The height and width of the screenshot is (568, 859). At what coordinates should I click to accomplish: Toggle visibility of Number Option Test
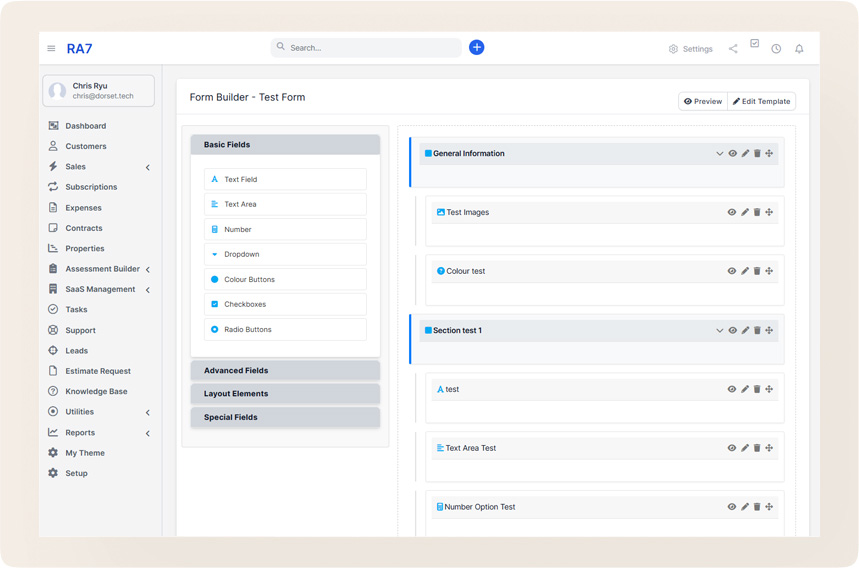[732, 507]
